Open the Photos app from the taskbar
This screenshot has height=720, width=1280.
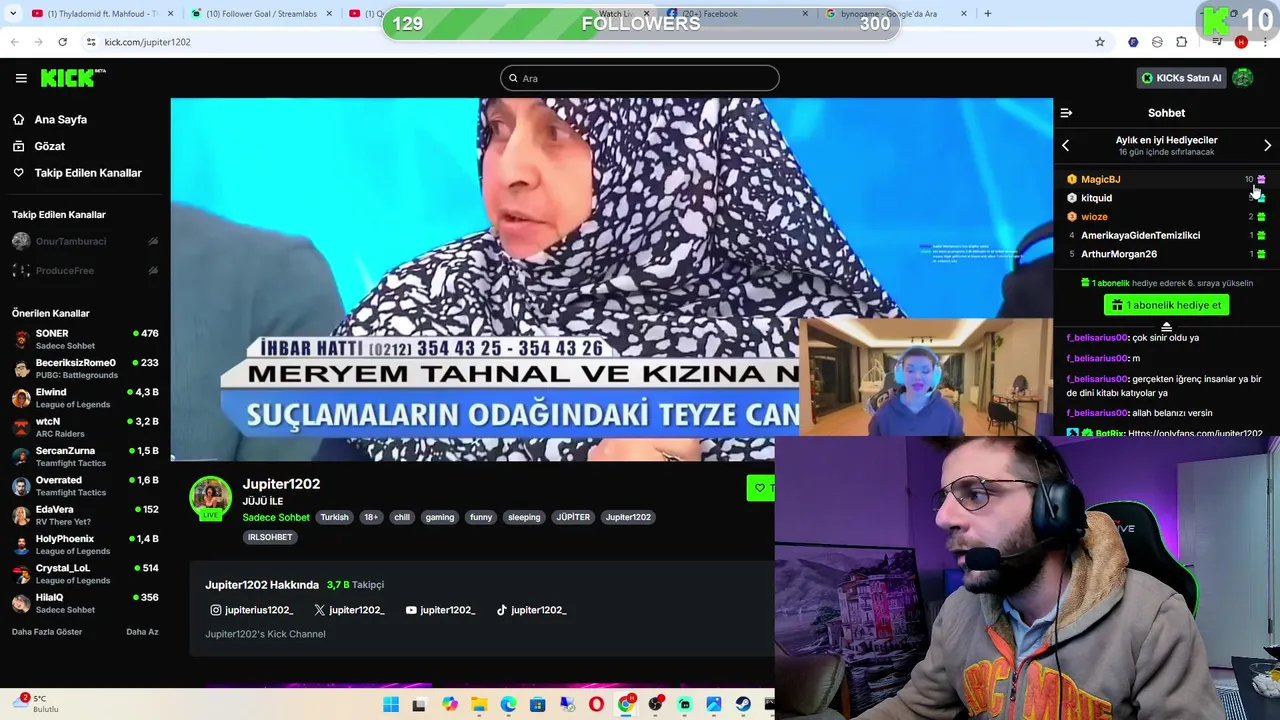pos(714,705)
